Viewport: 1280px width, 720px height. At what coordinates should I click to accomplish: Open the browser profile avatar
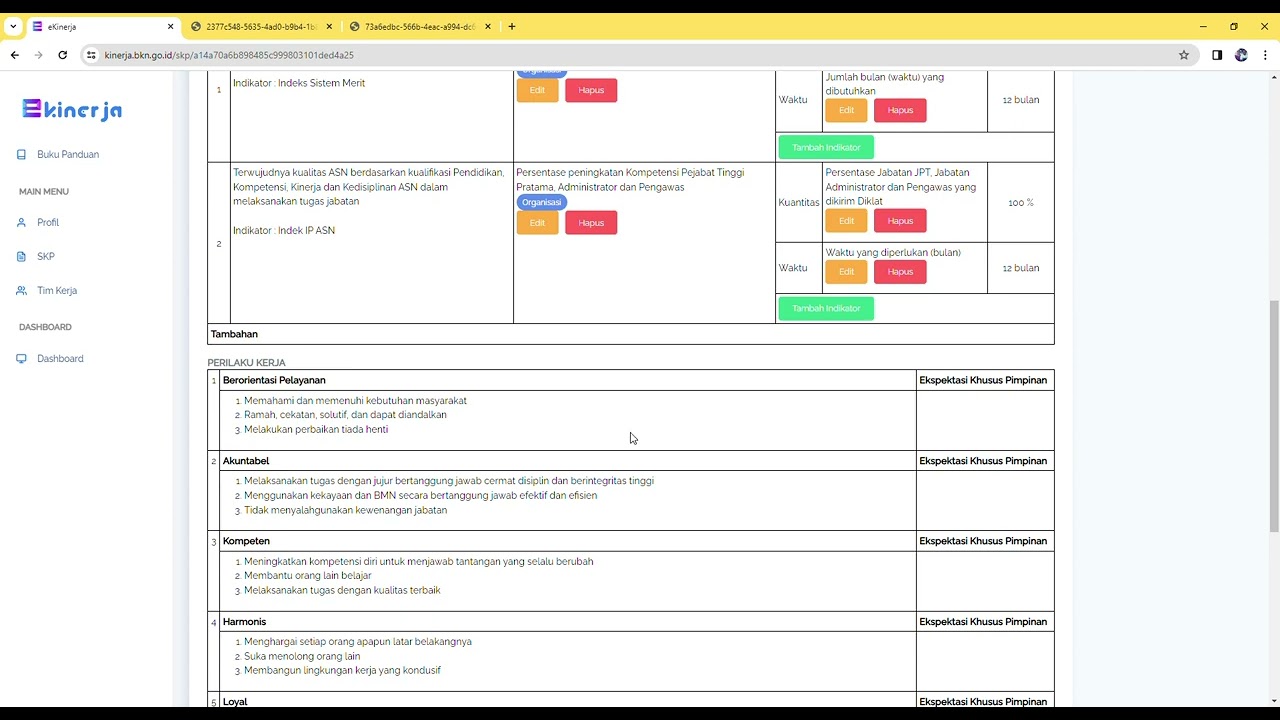1241,55
